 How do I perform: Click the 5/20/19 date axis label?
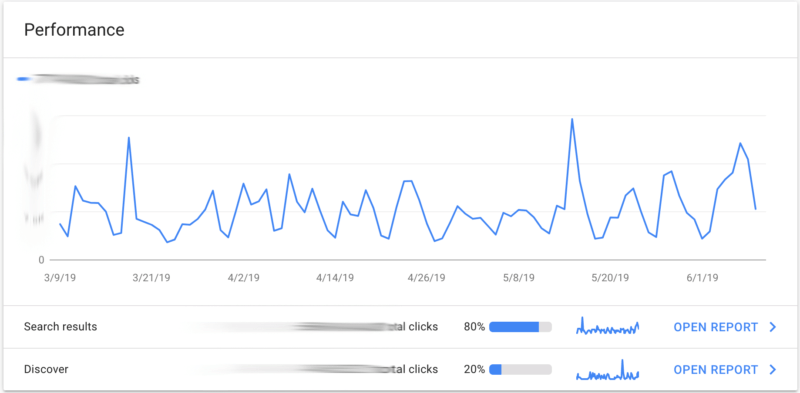click(x=610, y=278)
